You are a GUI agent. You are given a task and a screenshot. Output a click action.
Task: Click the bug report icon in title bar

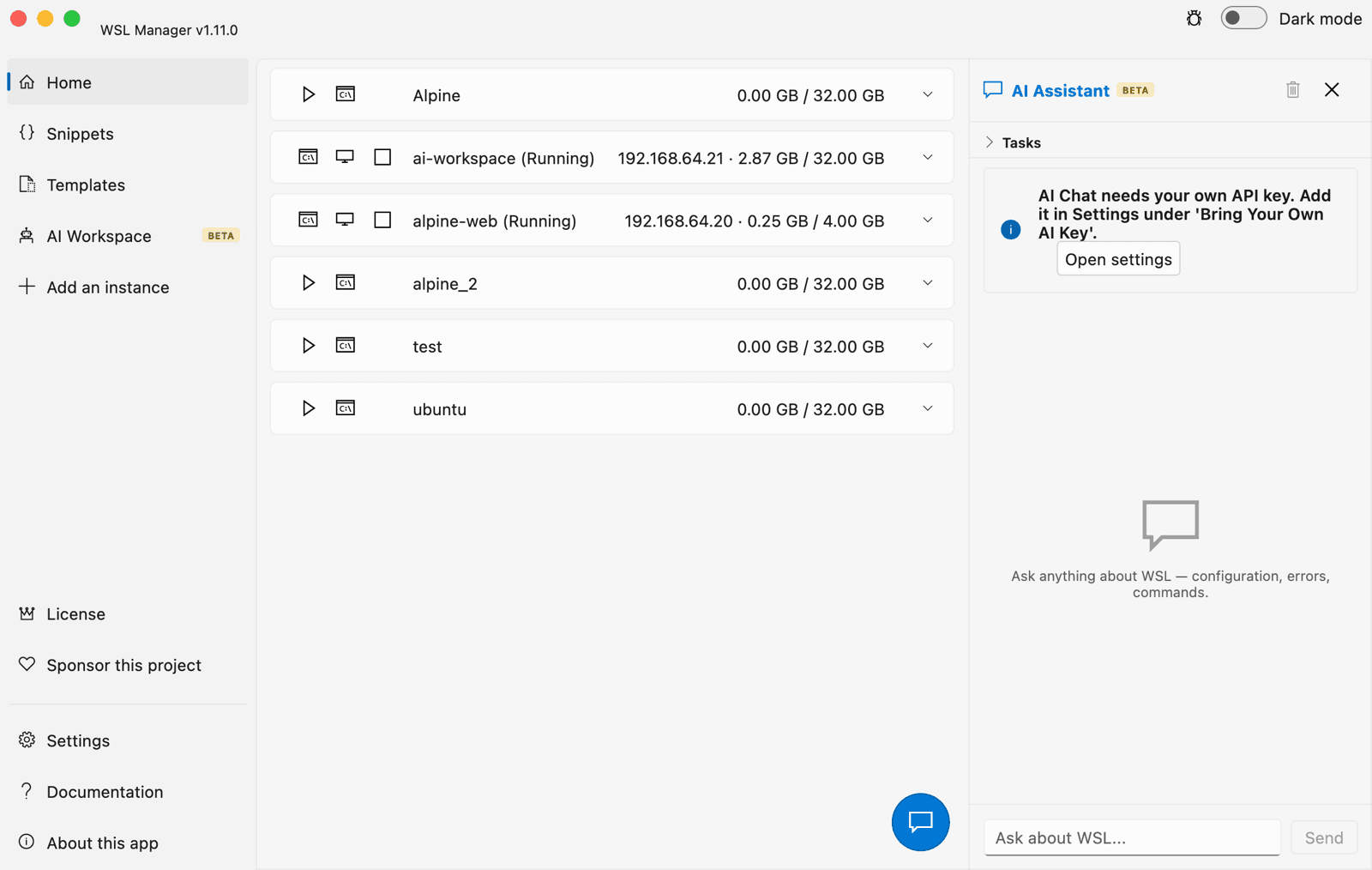tap(1194, 18)
